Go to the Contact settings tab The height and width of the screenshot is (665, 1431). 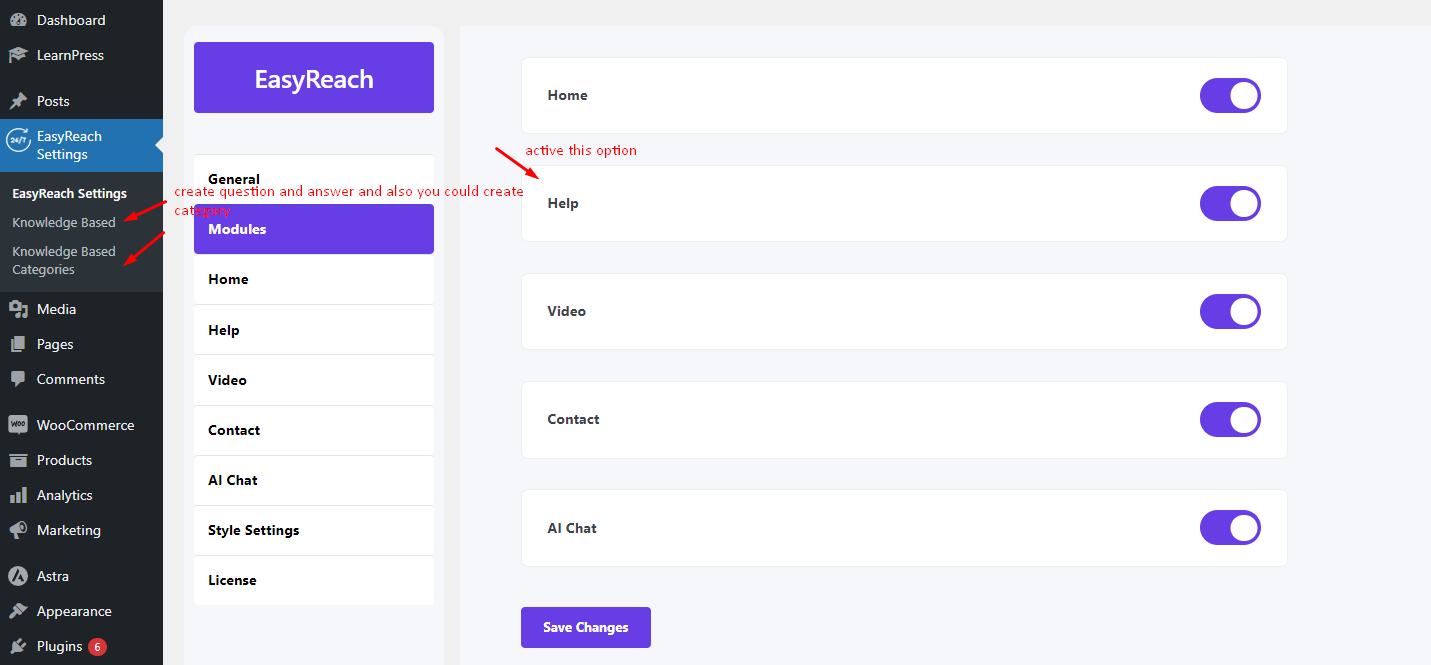pos(314,430)
